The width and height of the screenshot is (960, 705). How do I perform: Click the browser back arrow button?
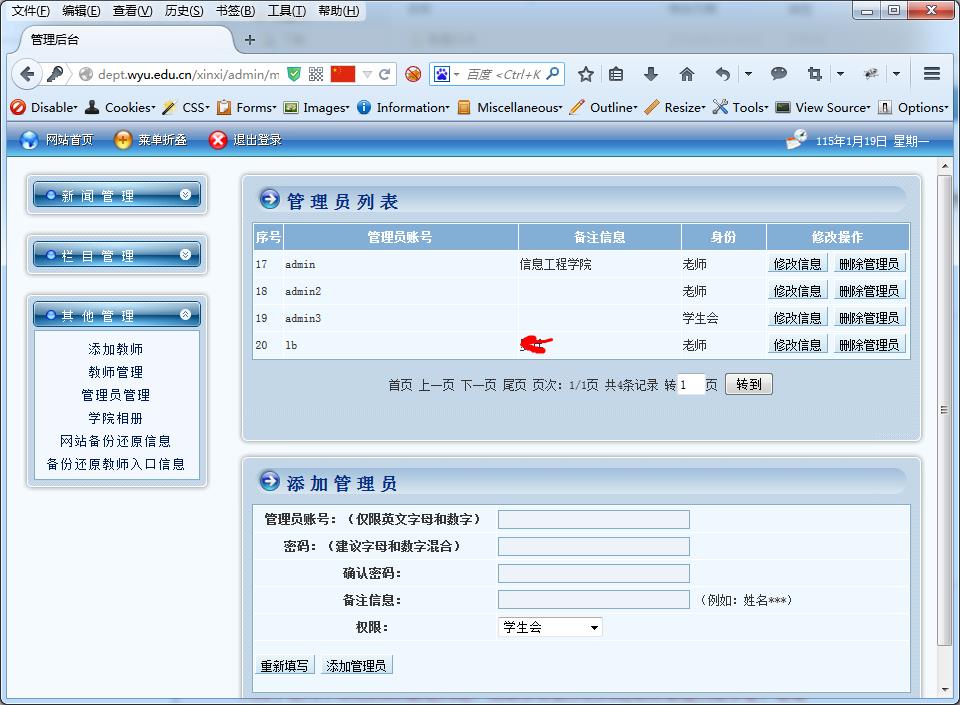pos(27,75)
